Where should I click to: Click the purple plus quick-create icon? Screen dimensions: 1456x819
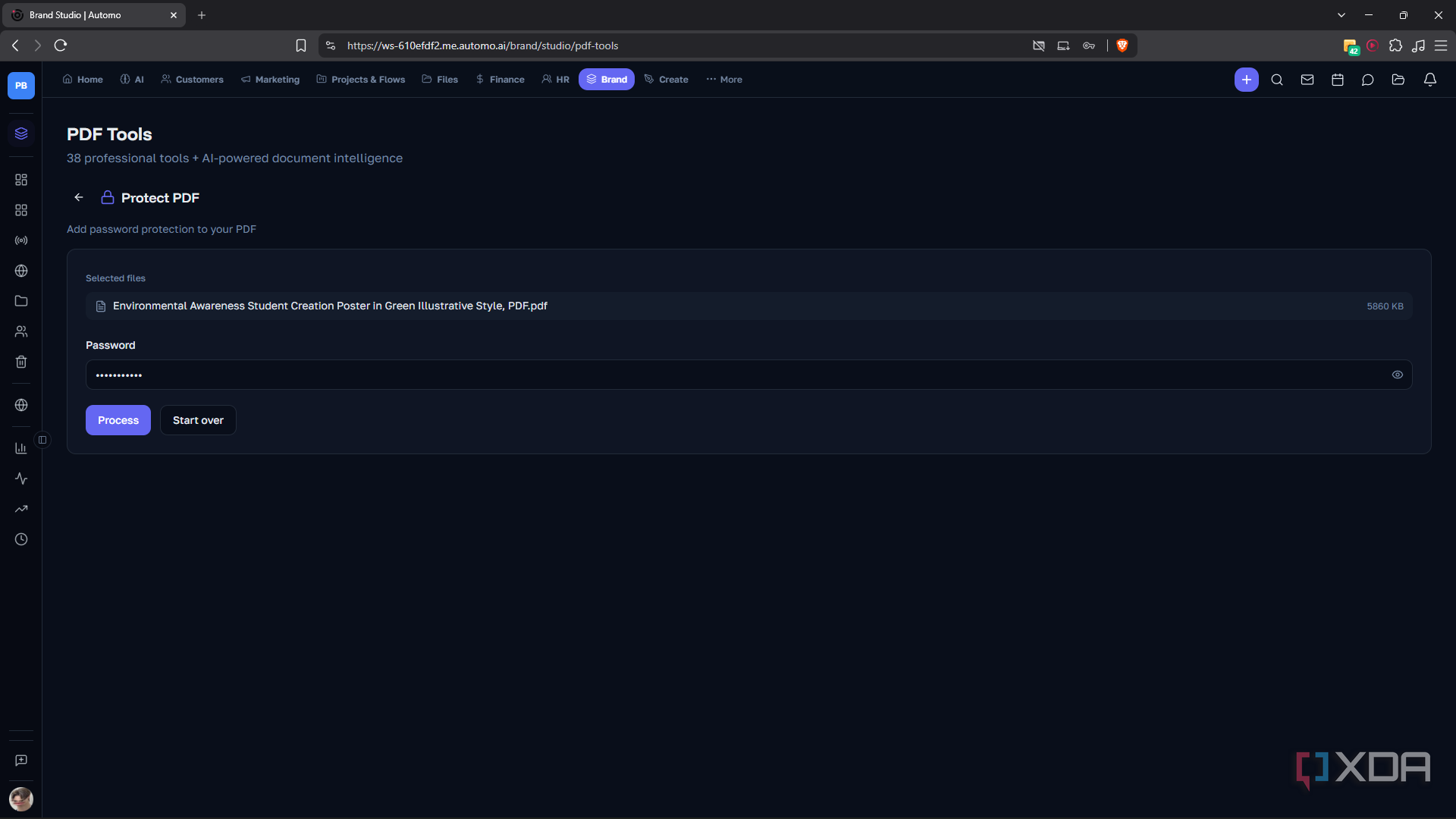[1246, 80]
